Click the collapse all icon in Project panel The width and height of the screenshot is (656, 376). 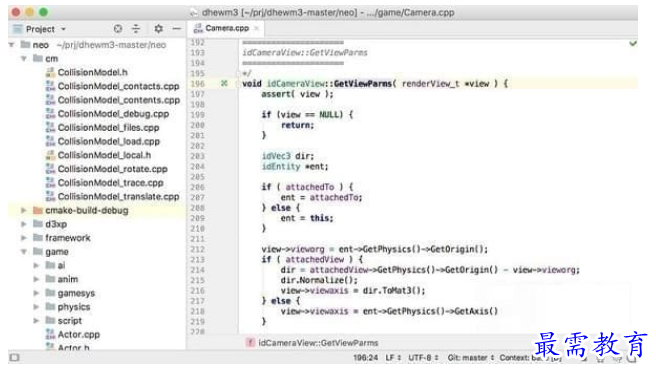(136, 28)
